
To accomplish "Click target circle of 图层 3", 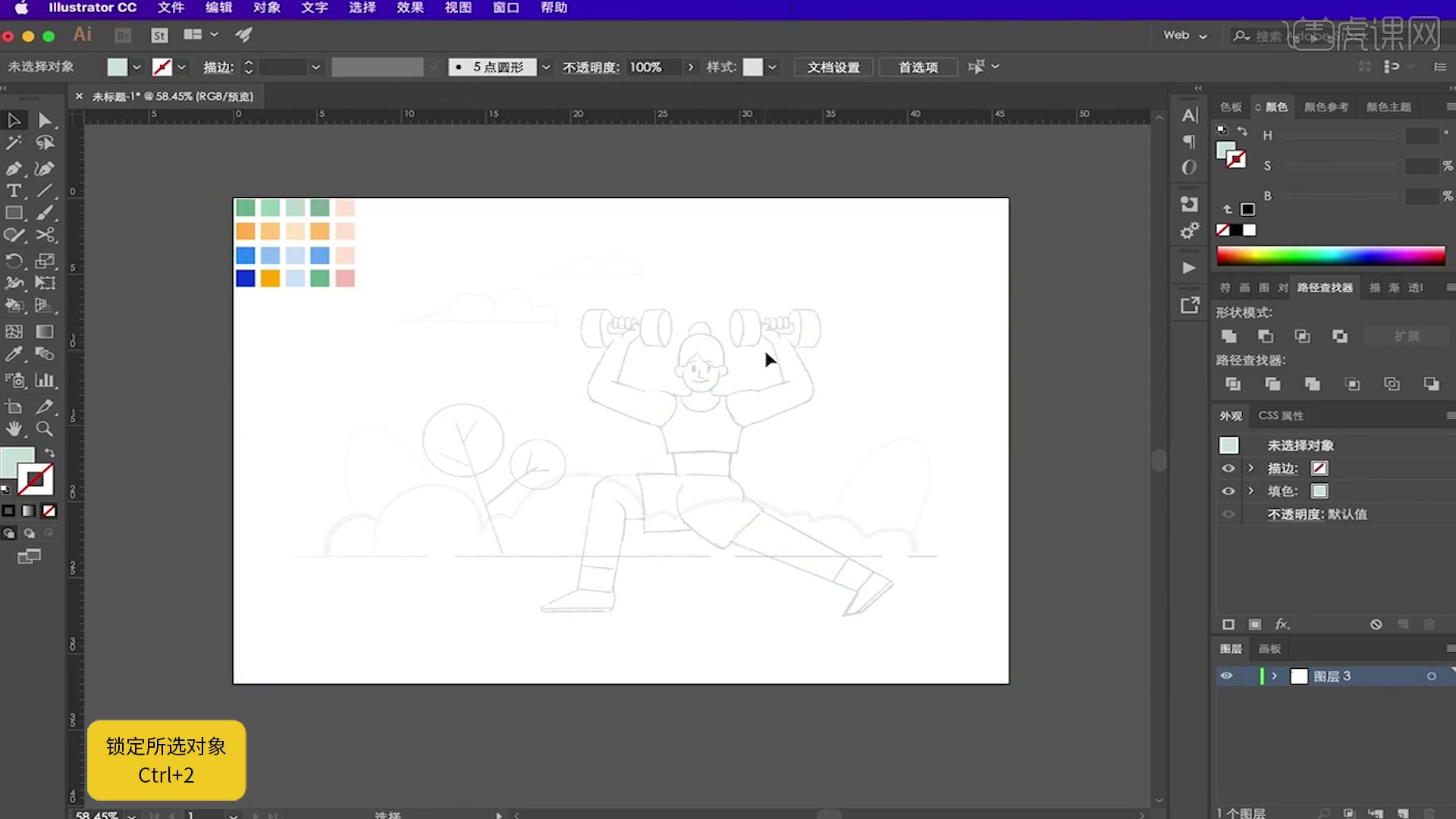I will [x=1432, y=676].
